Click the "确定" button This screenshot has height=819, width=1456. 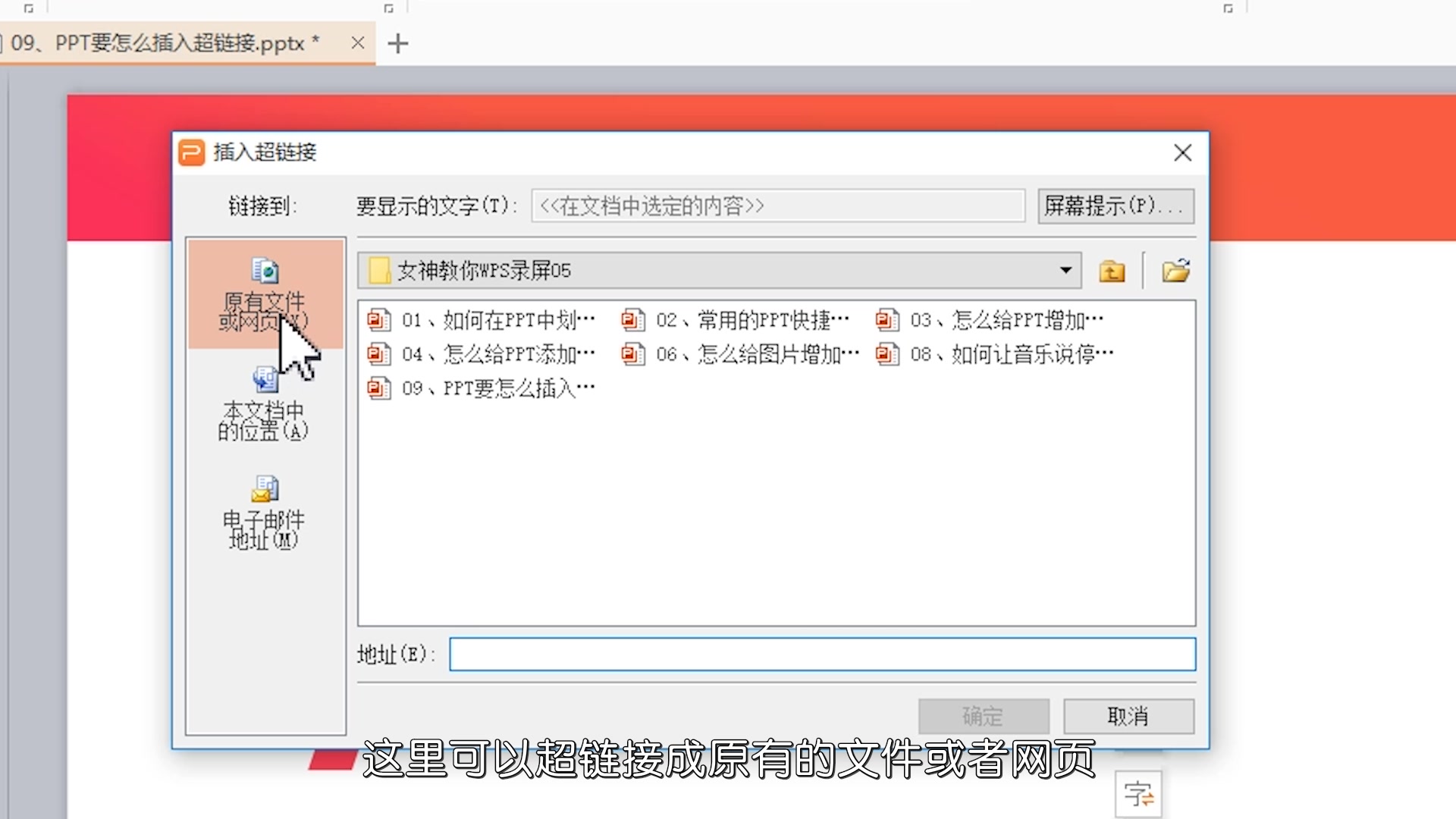pos(983,716)
